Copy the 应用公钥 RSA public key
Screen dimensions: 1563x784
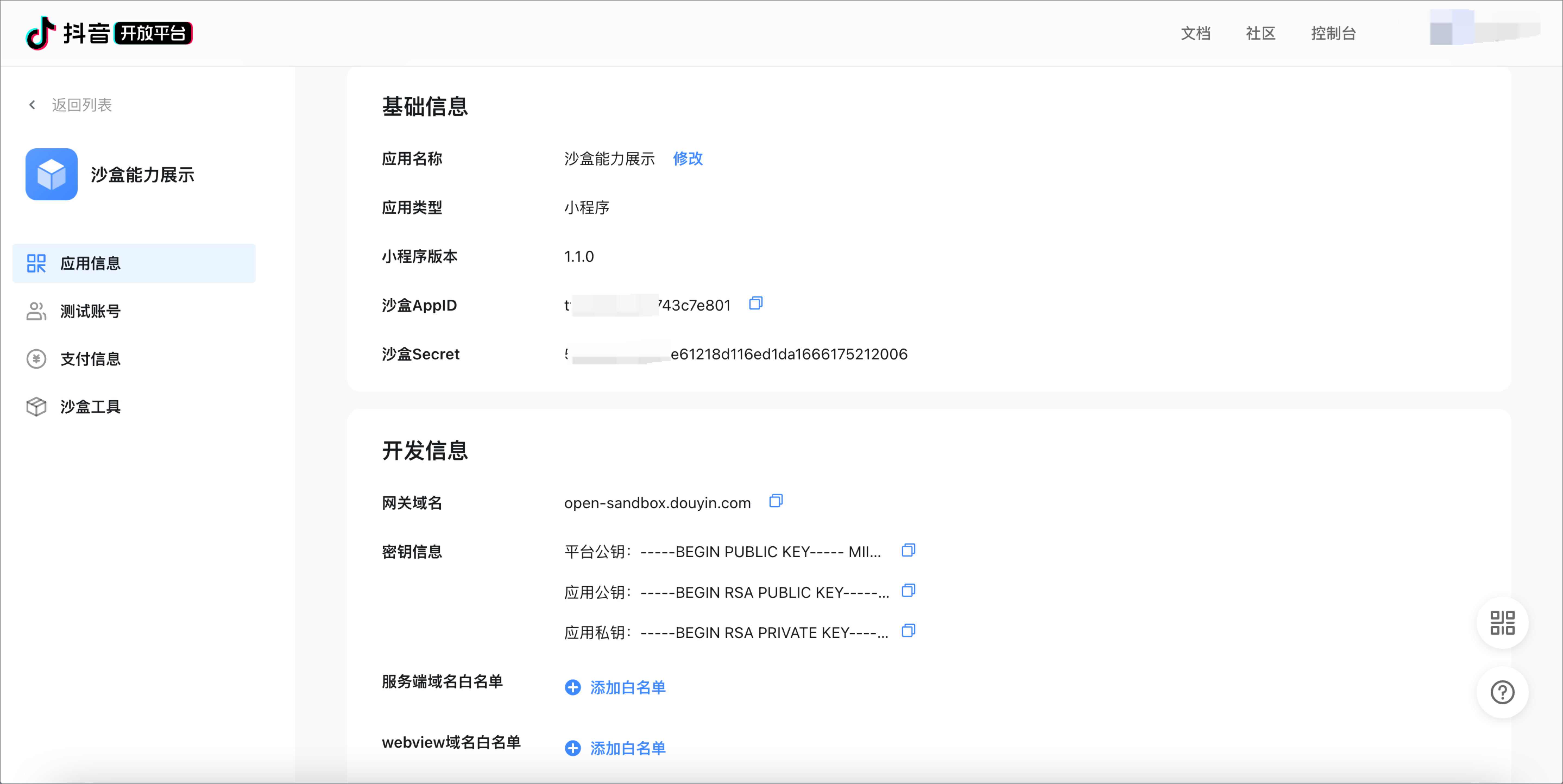[908, 590]
